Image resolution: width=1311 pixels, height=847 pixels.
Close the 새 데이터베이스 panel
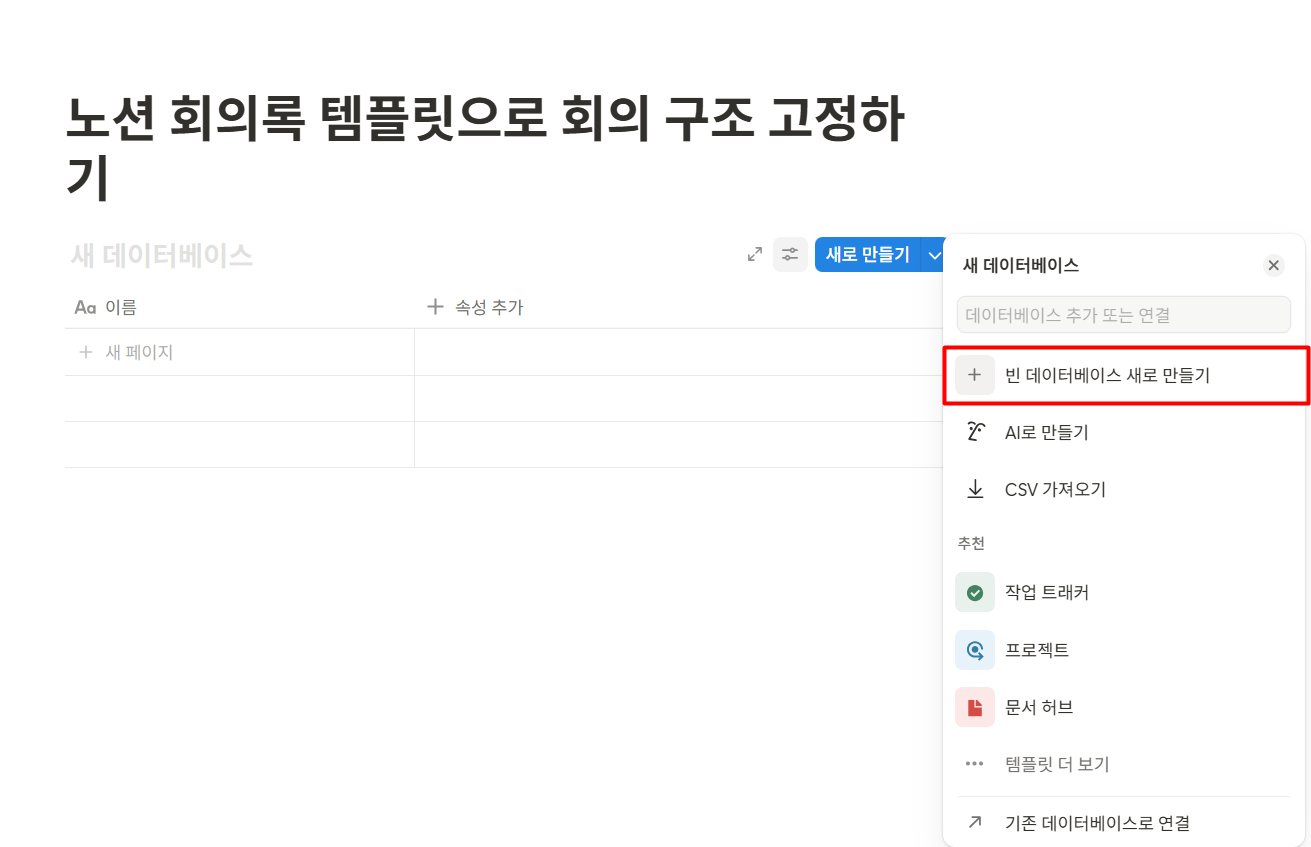[x=1273, y=265]
